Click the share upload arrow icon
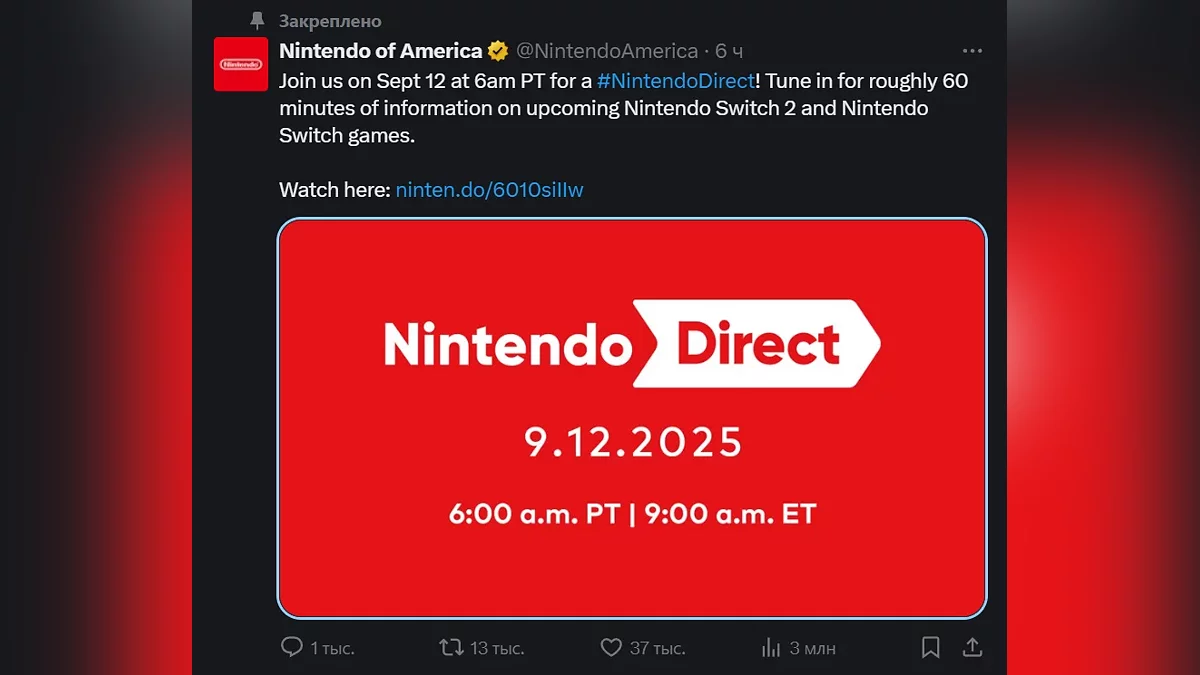Viewport: 1200px width, 675px height. coord(971,648)
